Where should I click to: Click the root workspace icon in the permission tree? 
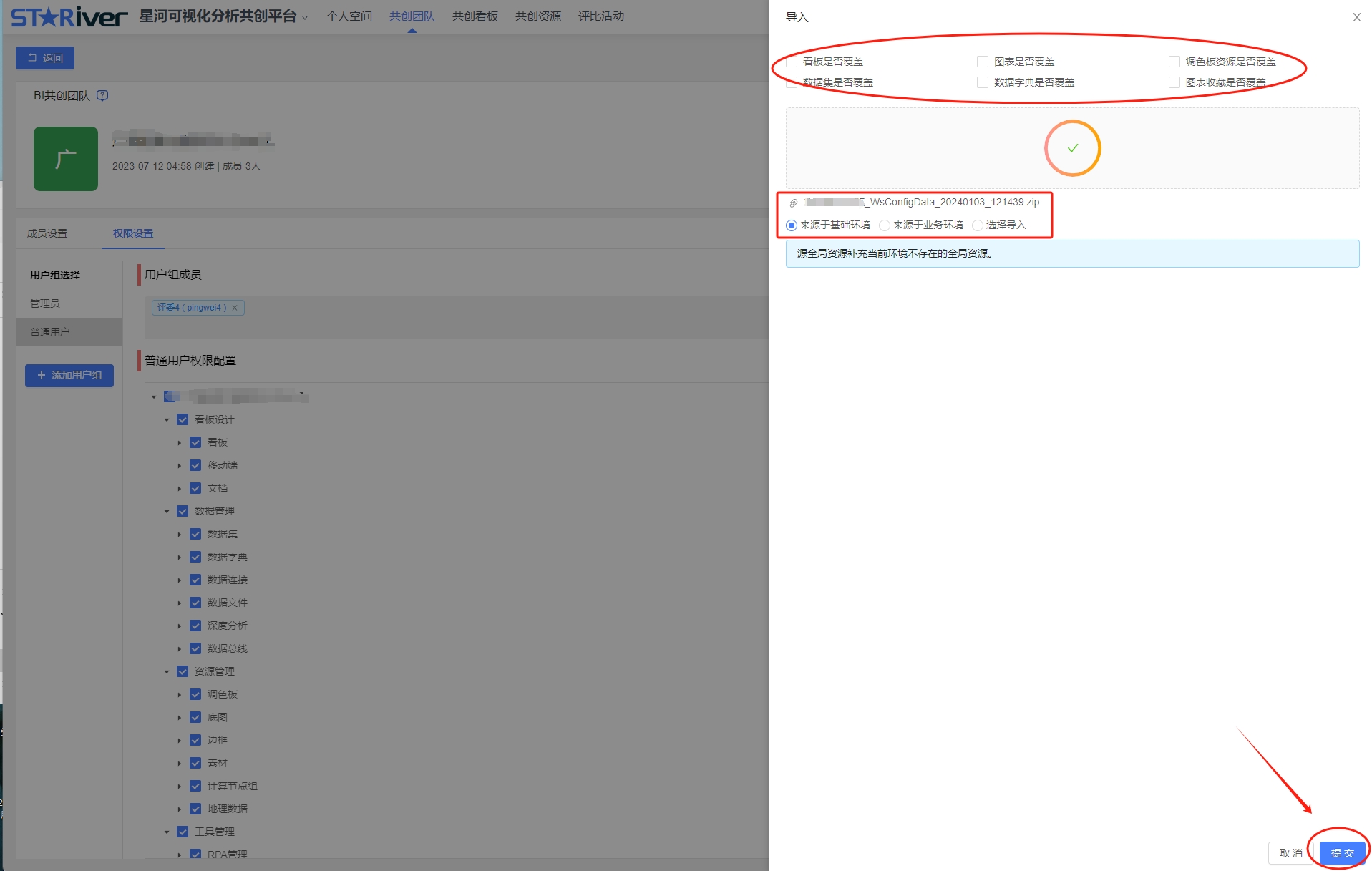pos(171,396)
